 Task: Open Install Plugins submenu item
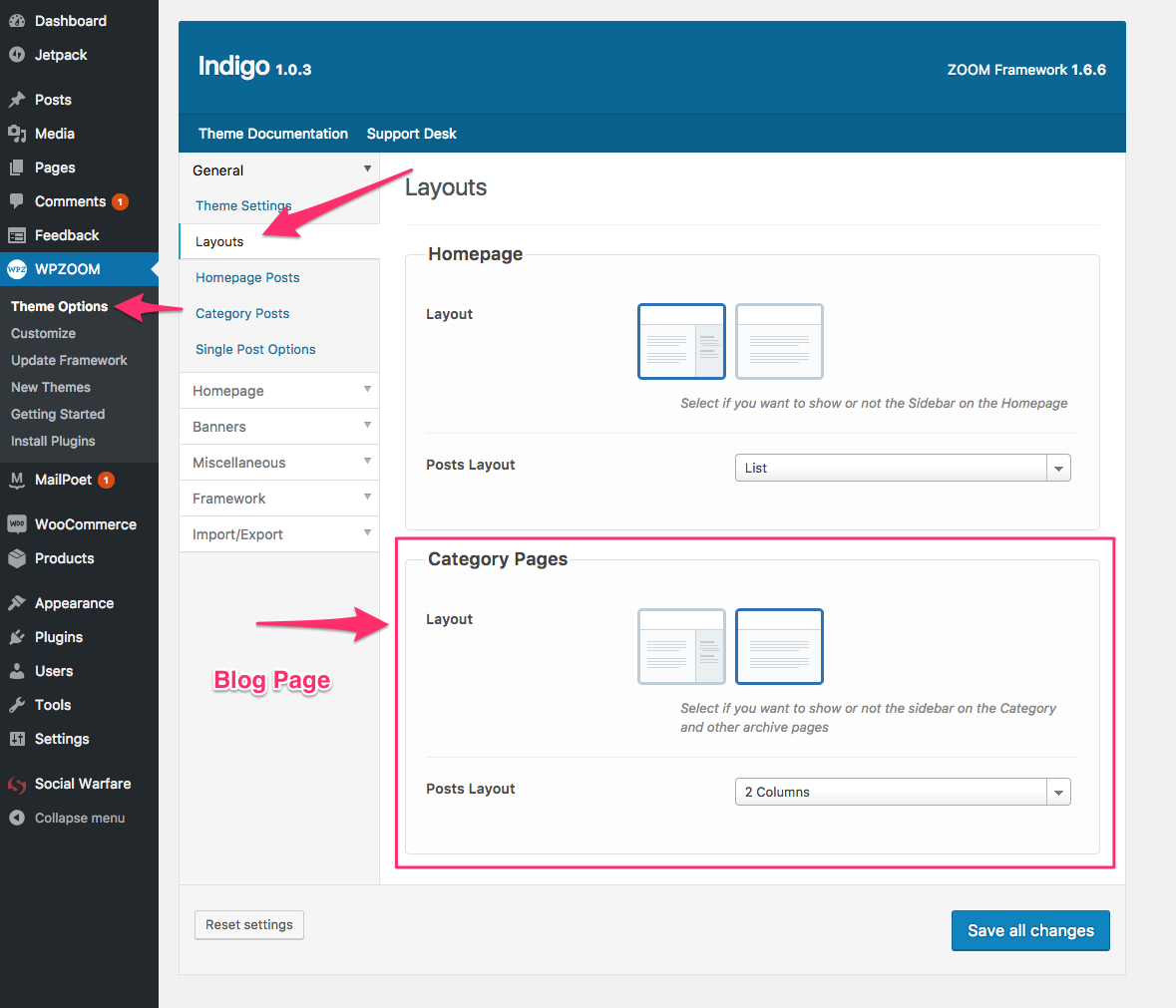point(53,442)
